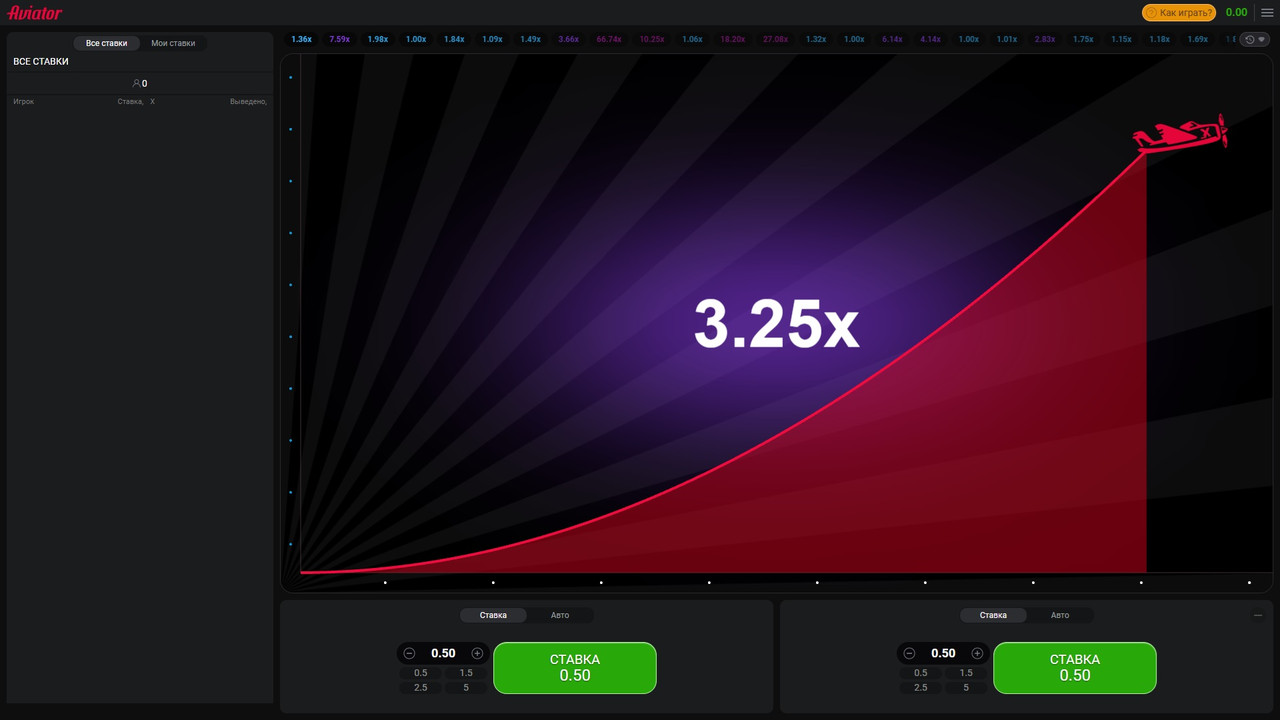Click the Выведено column header
This screenshot has height=720, width=1280.
[x=248, y=102]
